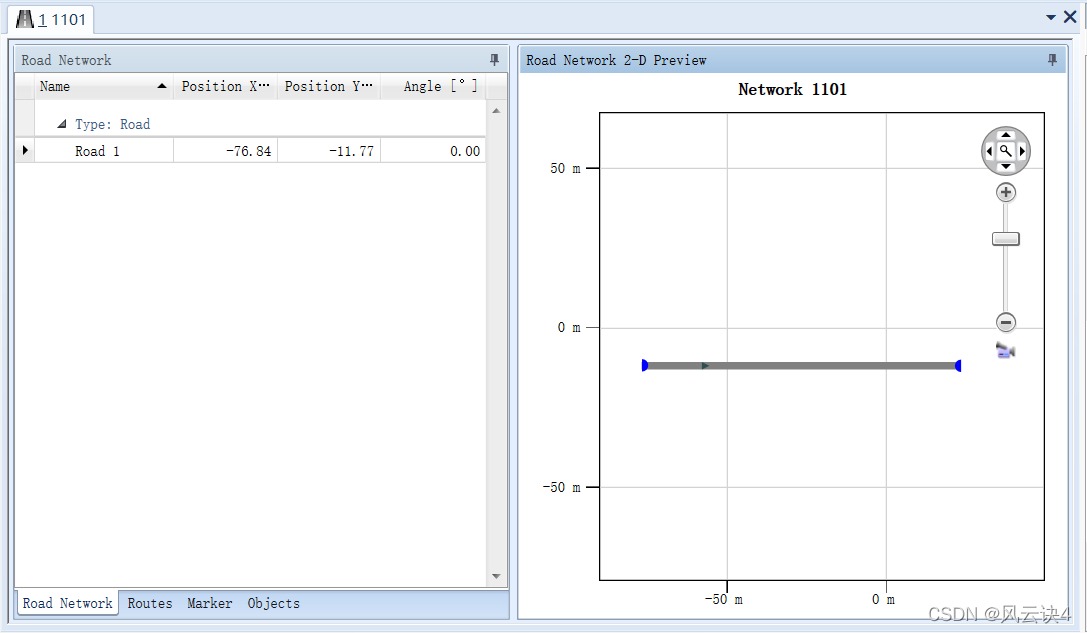Open the window list dropdown arrow
Image resolution: width=1087 pixels, height=633 pixels.
tap(1051, 17)
